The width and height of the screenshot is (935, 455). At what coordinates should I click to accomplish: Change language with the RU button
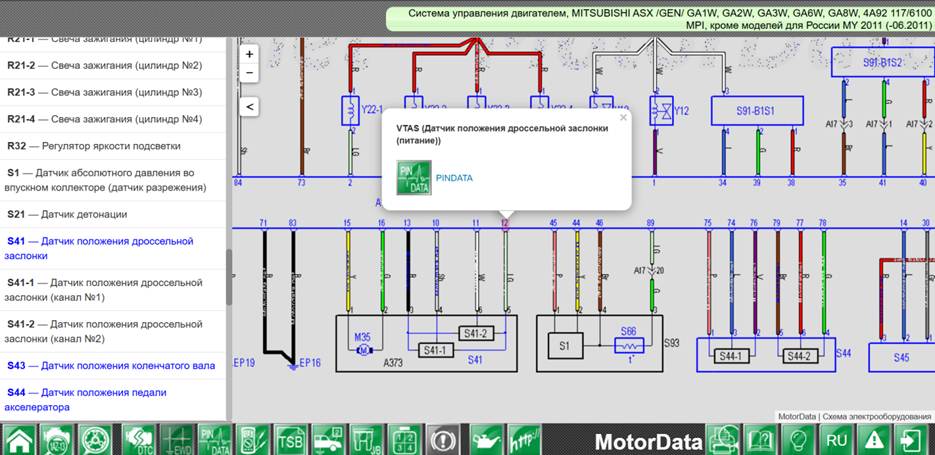coord(836,441)
